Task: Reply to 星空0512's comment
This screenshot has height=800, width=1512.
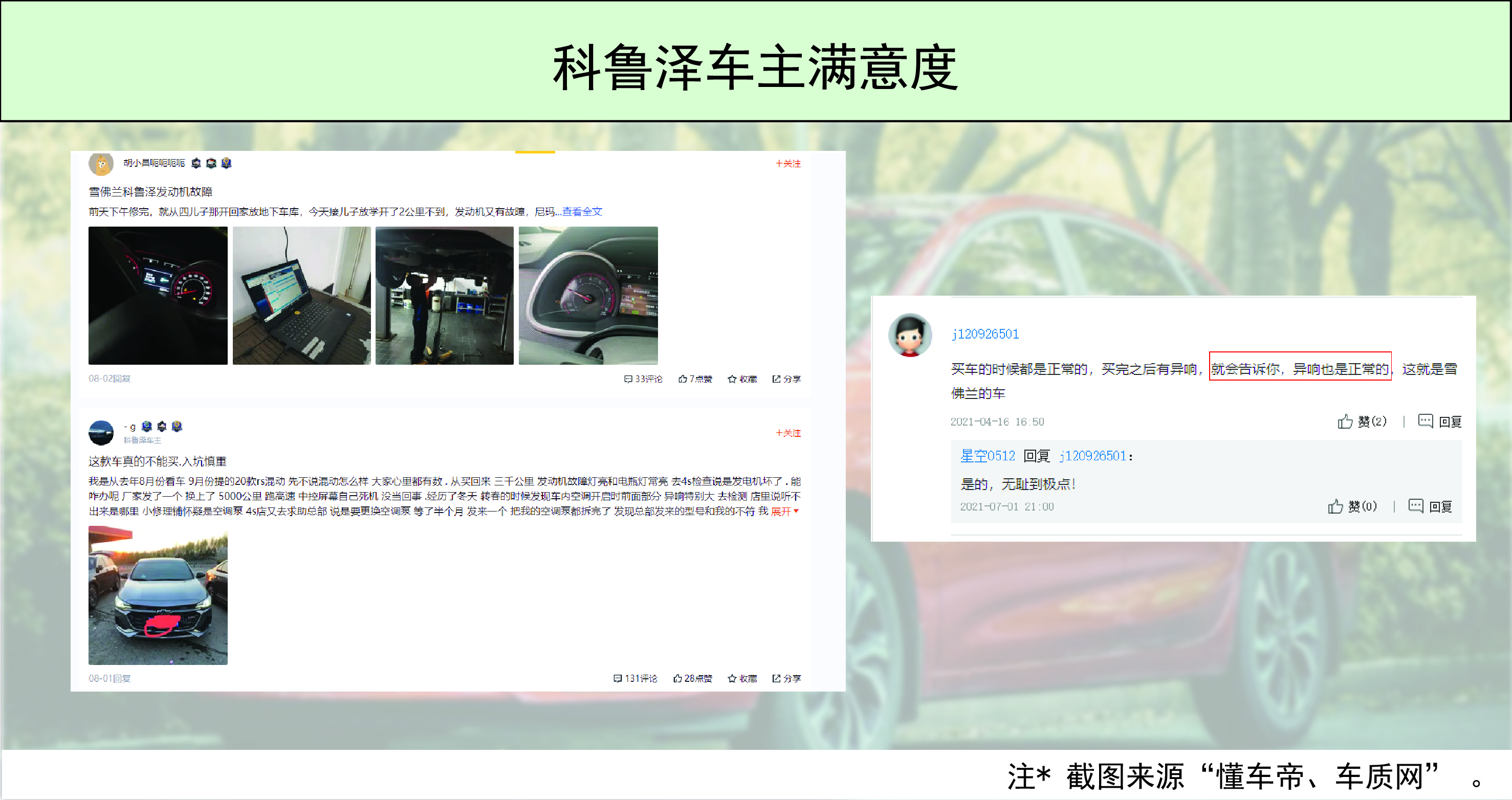Action: (x=1431, y=506)
